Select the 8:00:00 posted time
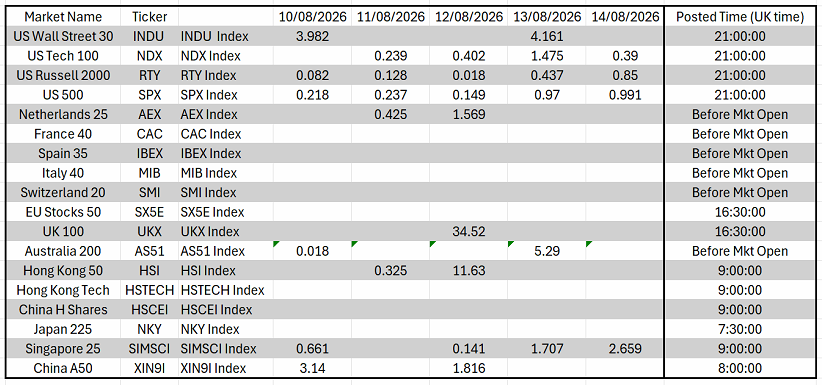This screenshot has width=822, height=385. [x=740, y=368]
